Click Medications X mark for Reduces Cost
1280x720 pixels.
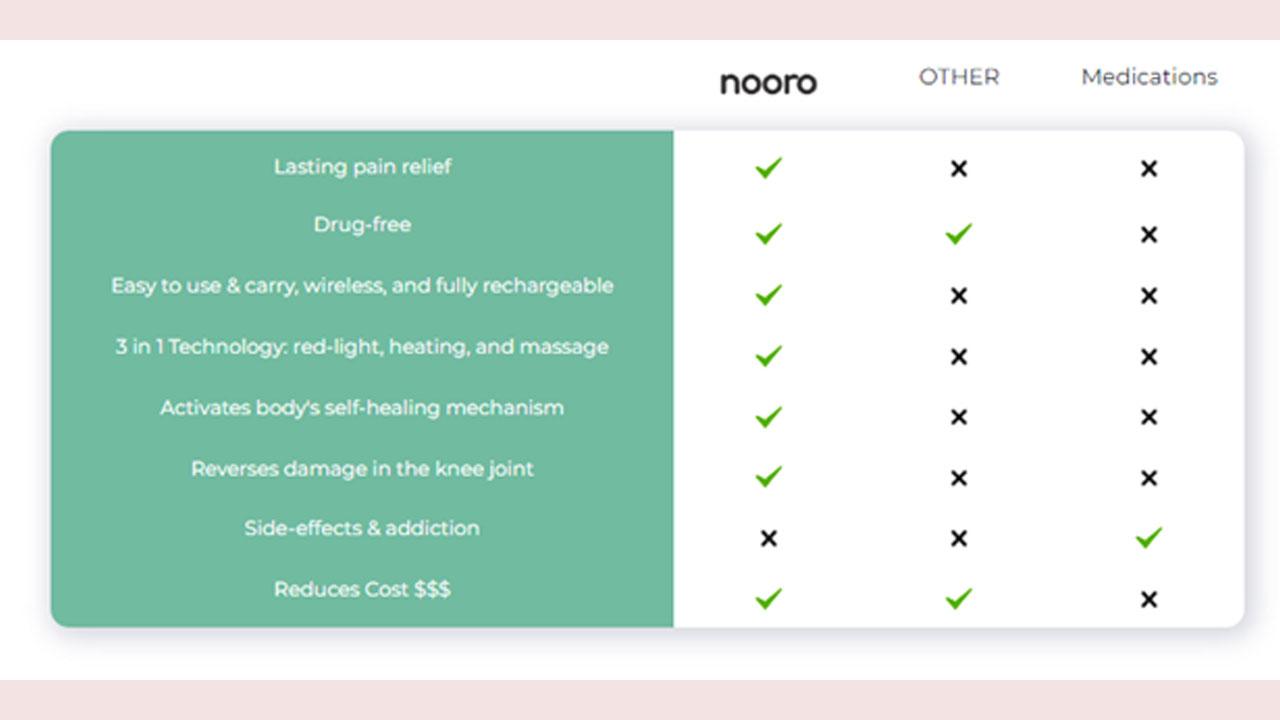pos(1148,600)
